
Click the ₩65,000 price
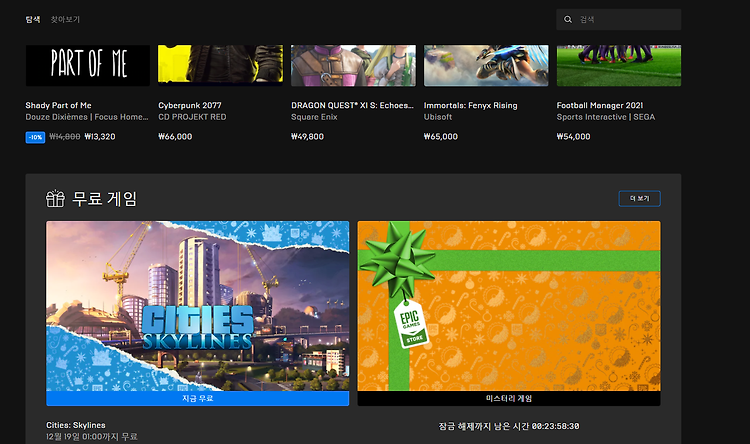(441, 137)
